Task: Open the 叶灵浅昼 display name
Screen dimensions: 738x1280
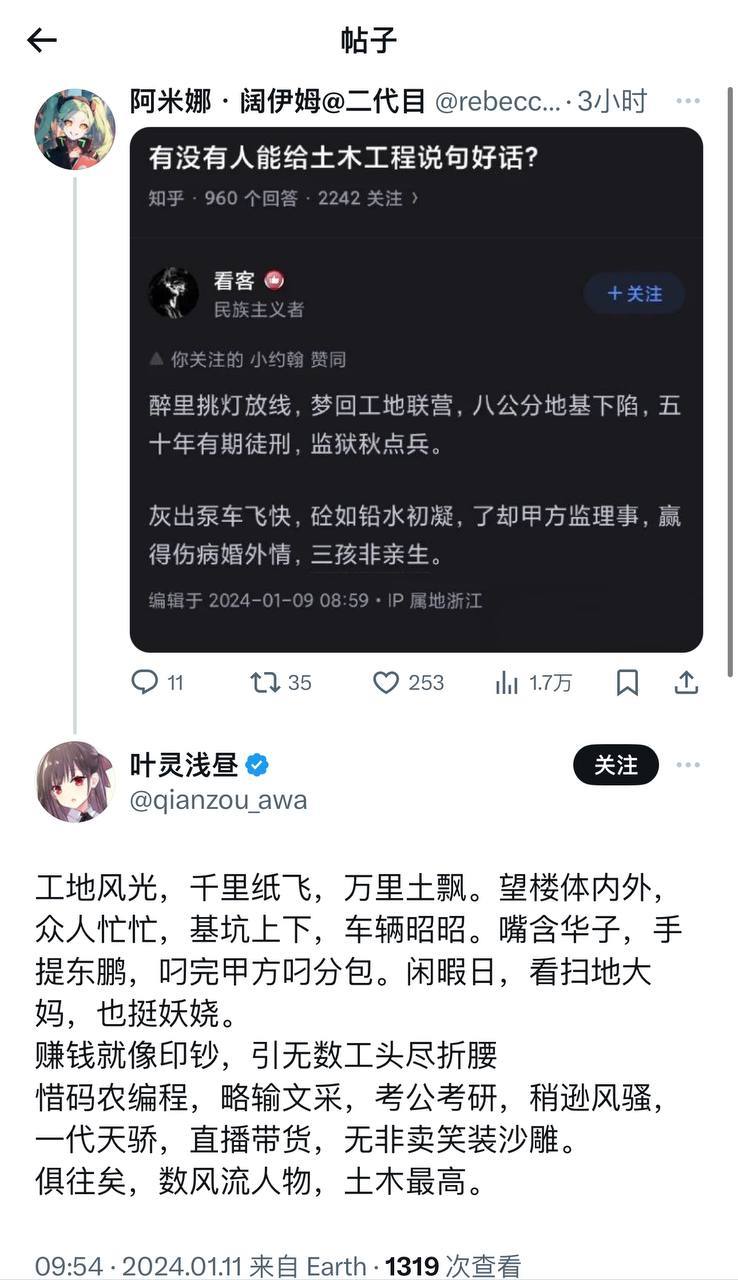Action: (185, 765)
